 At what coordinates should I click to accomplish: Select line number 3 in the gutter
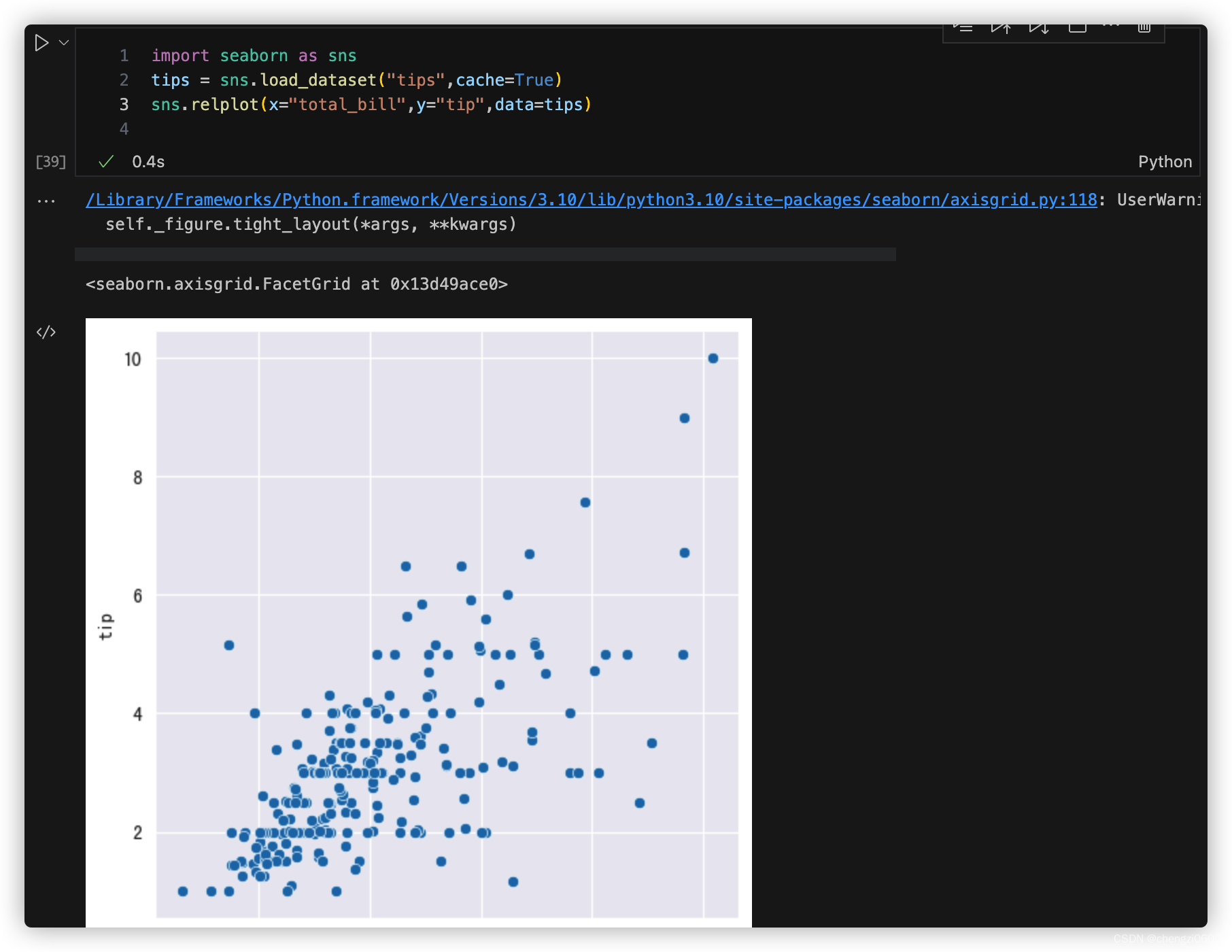coord(124,104)
